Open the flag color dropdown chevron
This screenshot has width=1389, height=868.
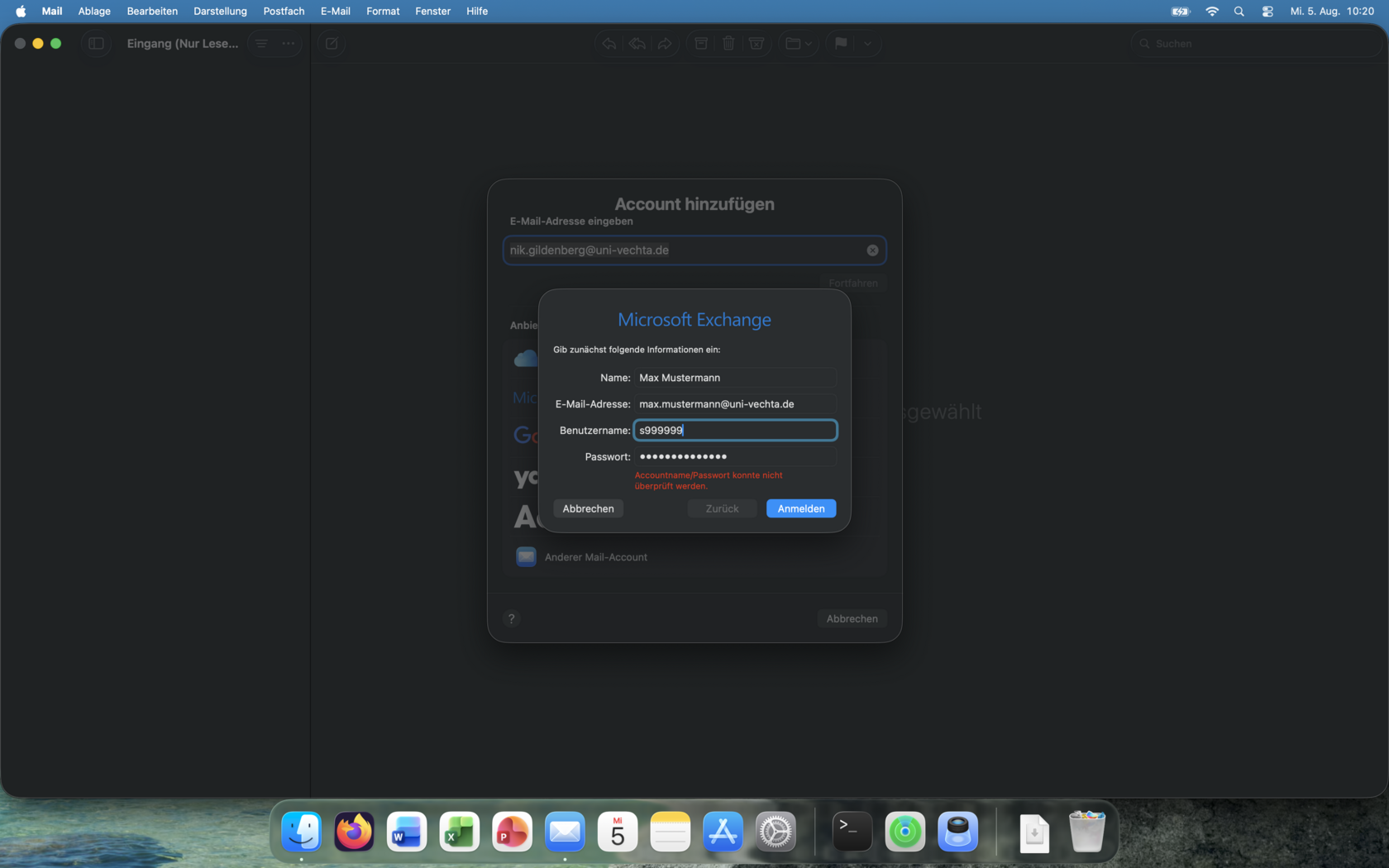click(867, 44)
